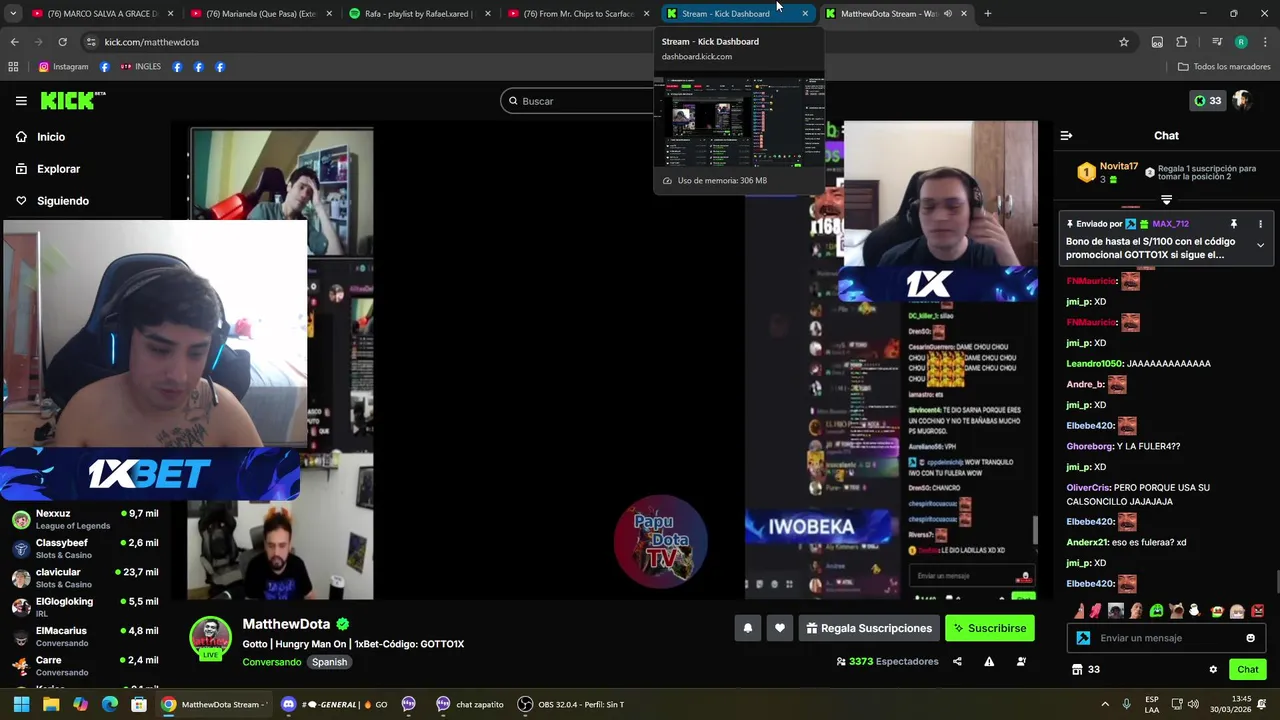Expand the pinned message with chevron
Image resolution: width=1280 pixels, height=720 pixels.
1260,245
